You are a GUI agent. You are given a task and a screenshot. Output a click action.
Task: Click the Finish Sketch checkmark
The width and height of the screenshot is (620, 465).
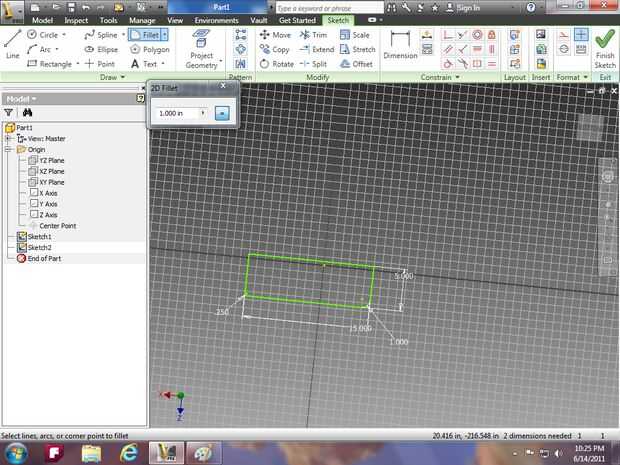point(605,48)
